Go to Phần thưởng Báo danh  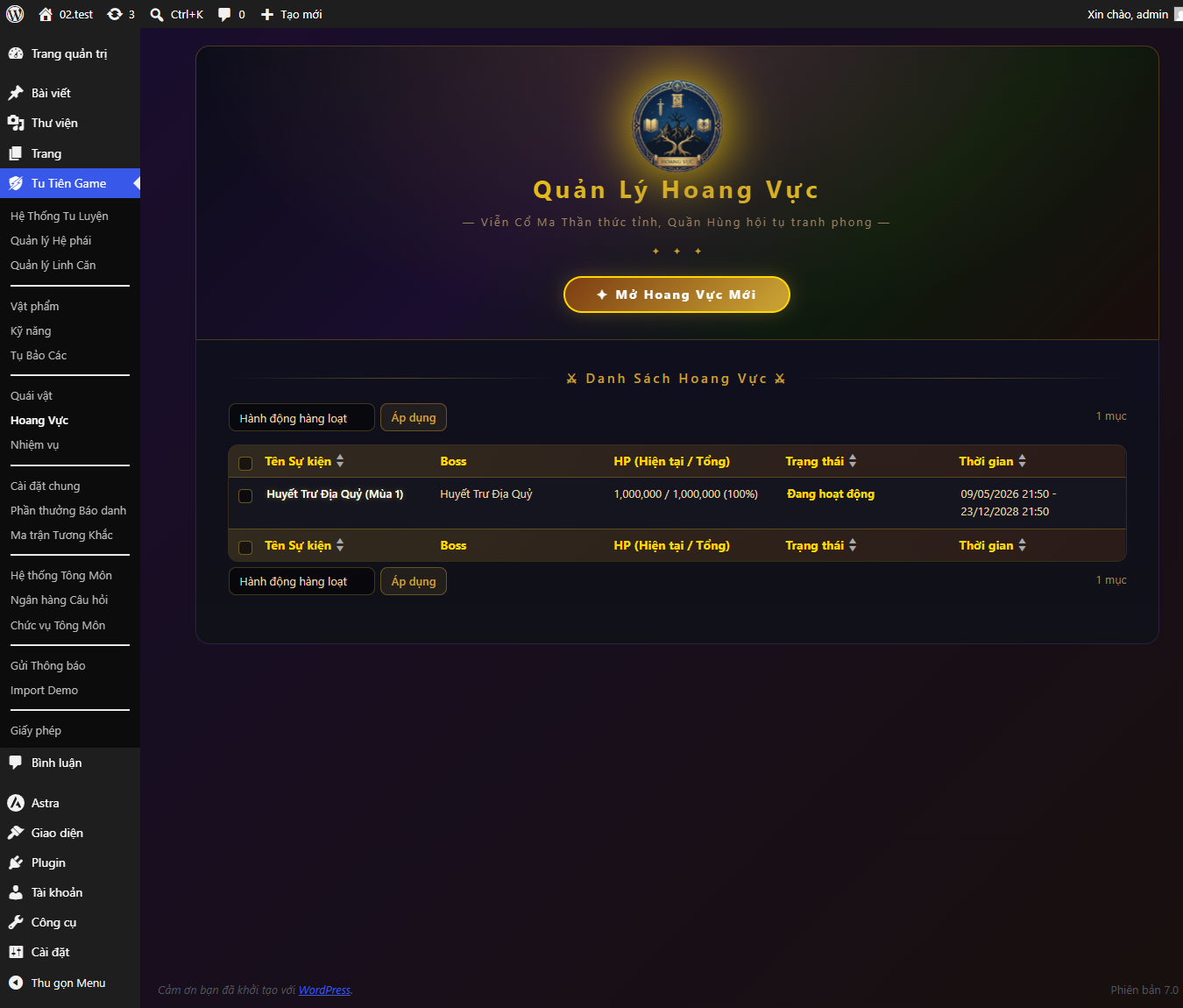tap(68, 510)
